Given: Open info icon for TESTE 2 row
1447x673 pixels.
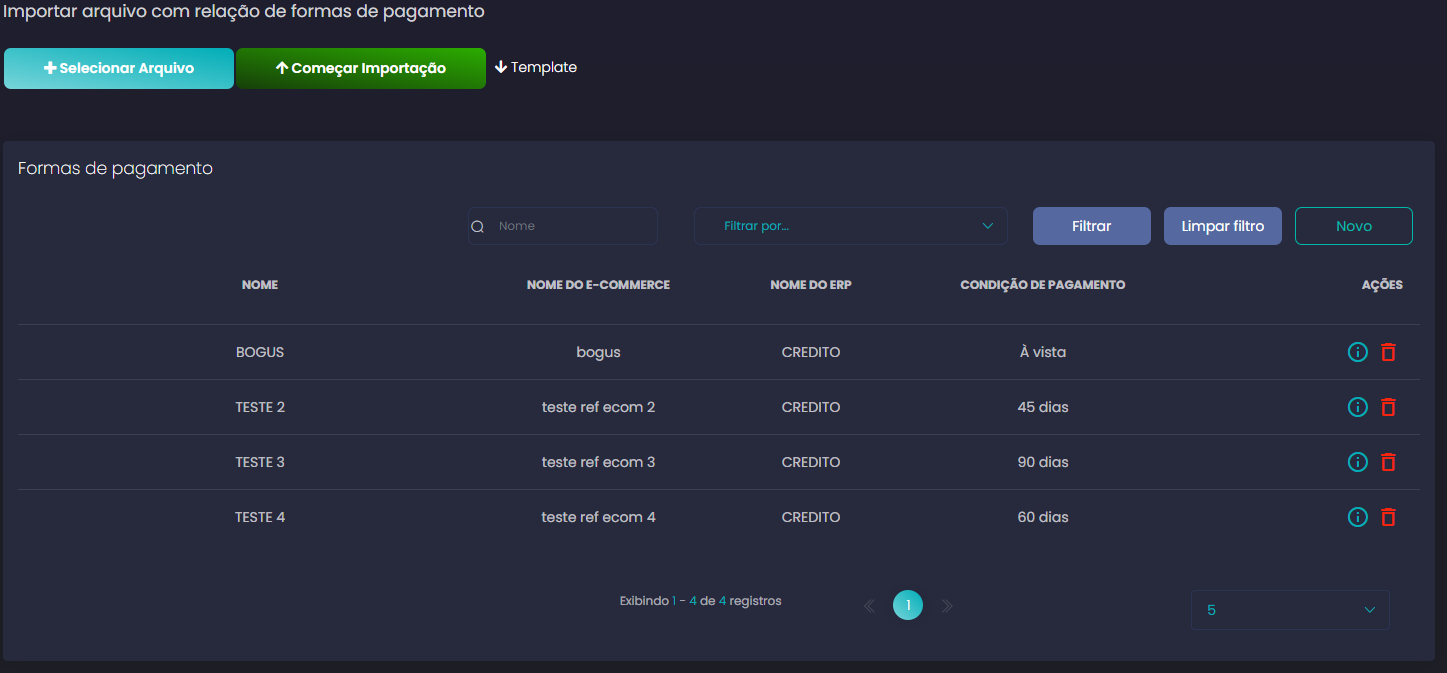Looking at the screenshot, I should [x=1358, y=407].
